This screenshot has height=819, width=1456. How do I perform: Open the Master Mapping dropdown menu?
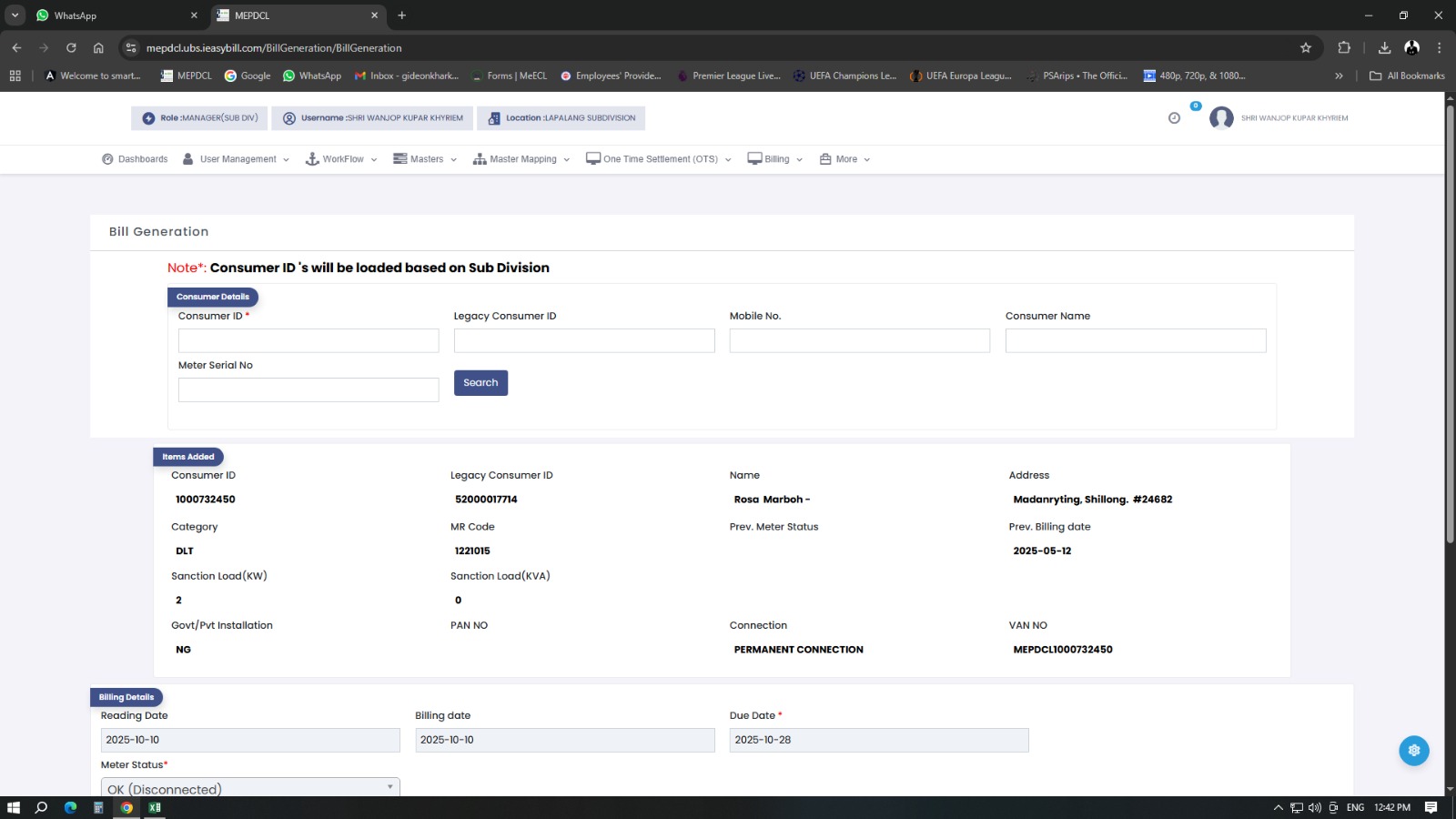pyautogui.click(x=521, y=159)
